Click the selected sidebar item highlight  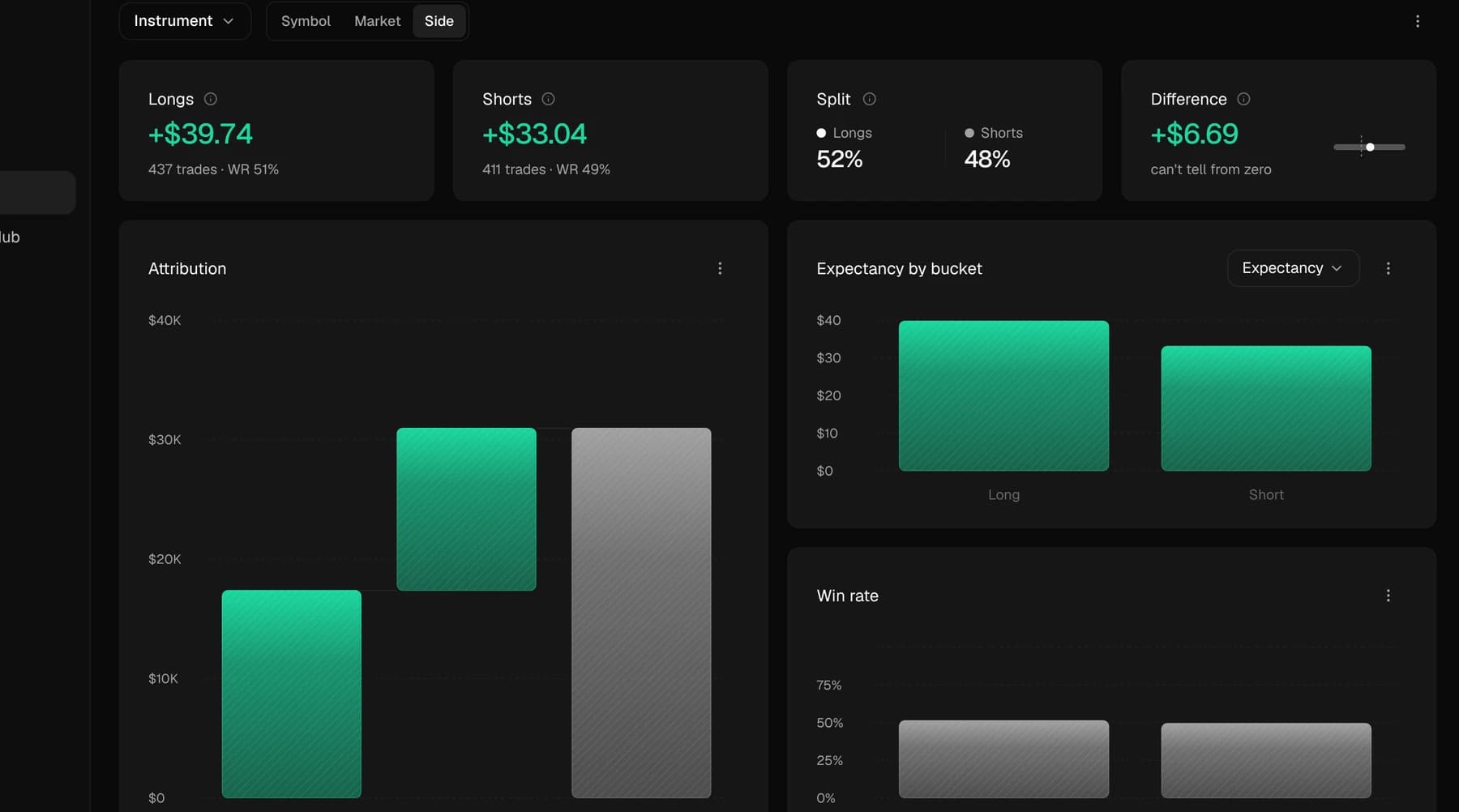37,192
